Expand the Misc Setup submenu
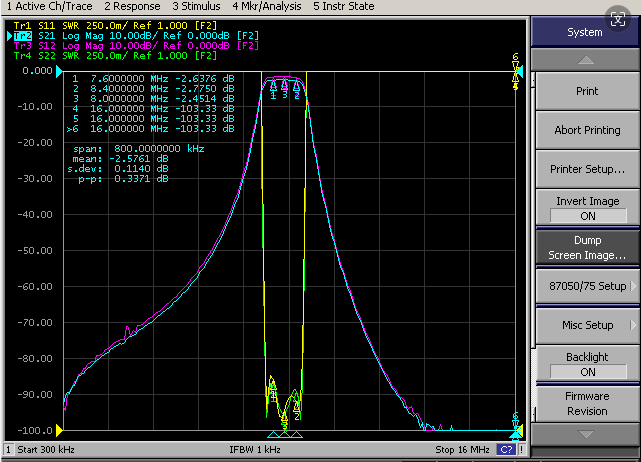Image resolution: width=641 pixels, height=462 pixels. tap(588, 325)
